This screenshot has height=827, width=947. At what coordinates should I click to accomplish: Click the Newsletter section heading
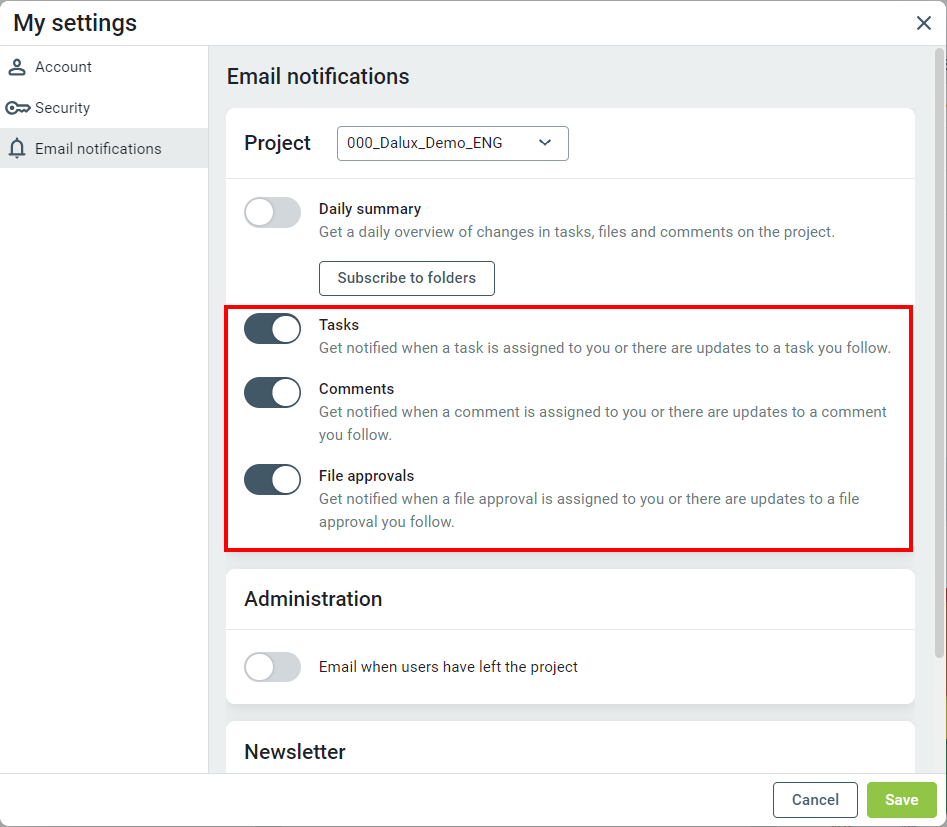coord(295,752)
